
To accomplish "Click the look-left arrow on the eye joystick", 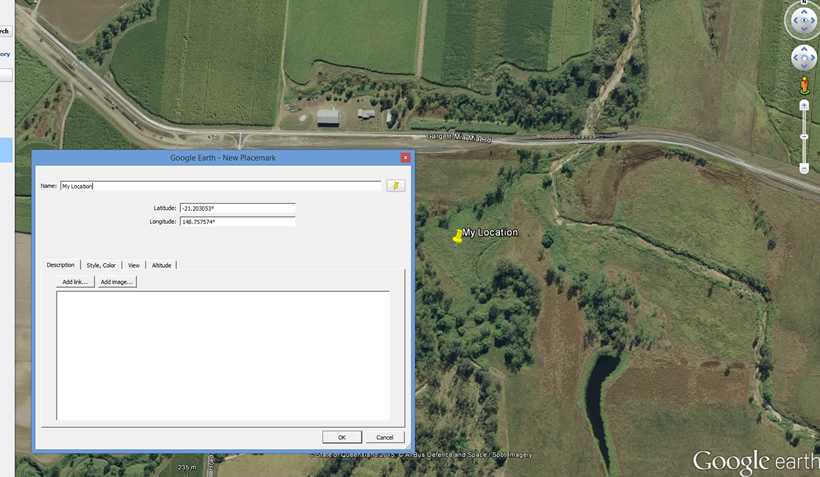I will click(795, 21).
